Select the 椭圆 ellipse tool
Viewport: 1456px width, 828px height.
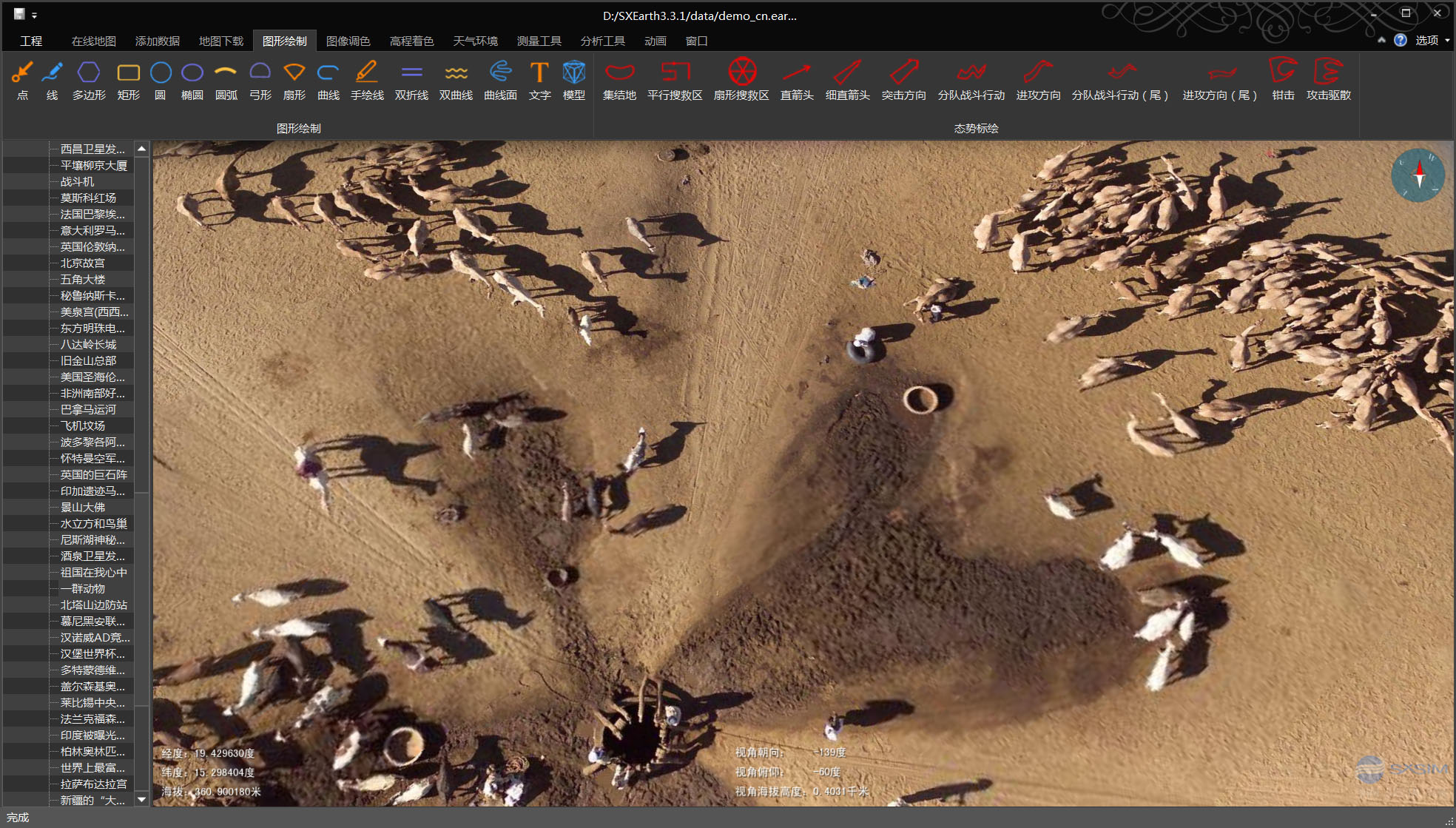click(192, 81)
